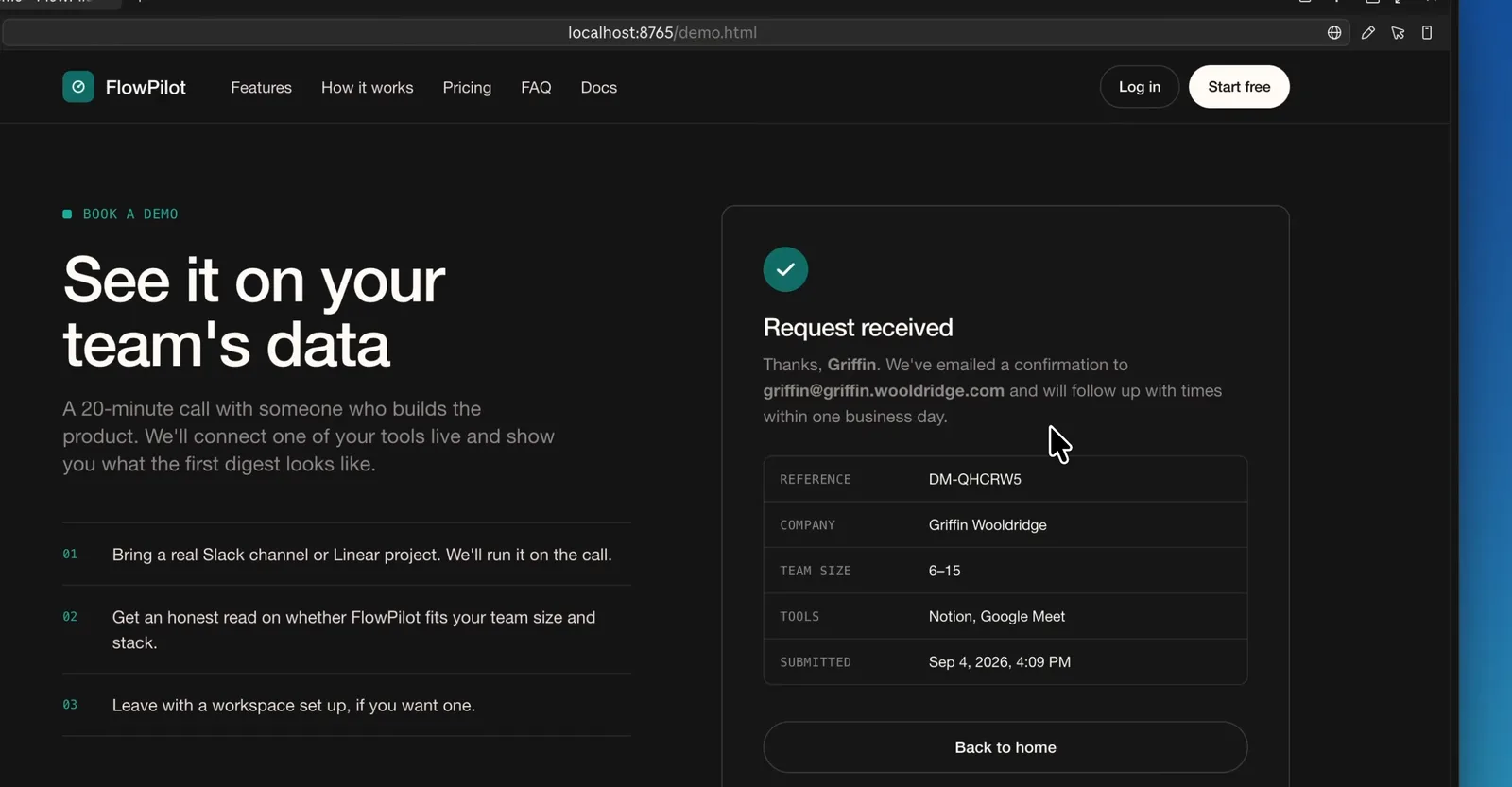Click the TEAM SIZE label
The height and width of the screenshot is (787, 1512).
[816, 571]
